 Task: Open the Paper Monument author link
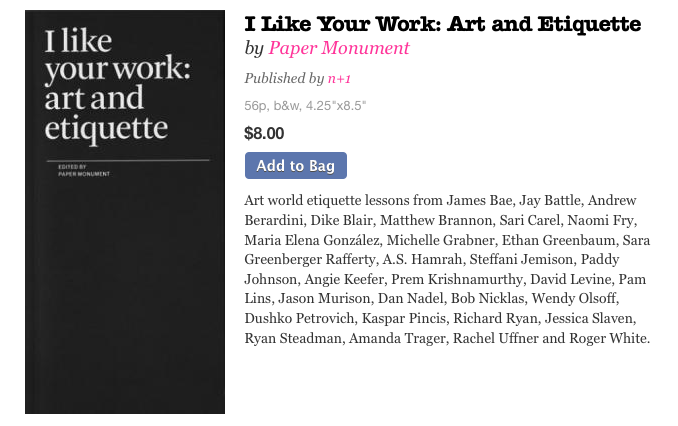click(339, 48)
